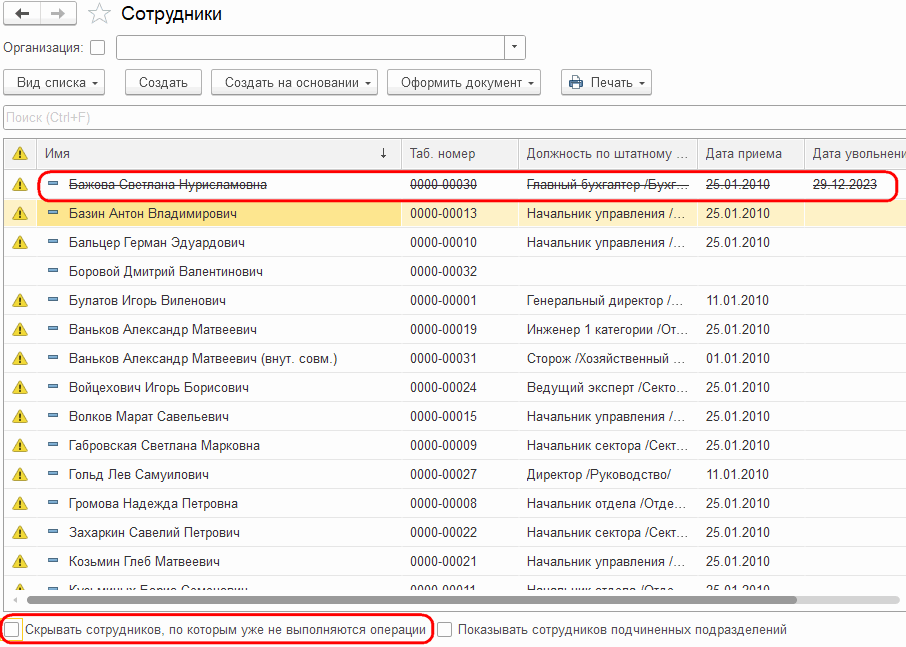Click the row marker icon beside Захаркин Савелий Петрович

53,532
